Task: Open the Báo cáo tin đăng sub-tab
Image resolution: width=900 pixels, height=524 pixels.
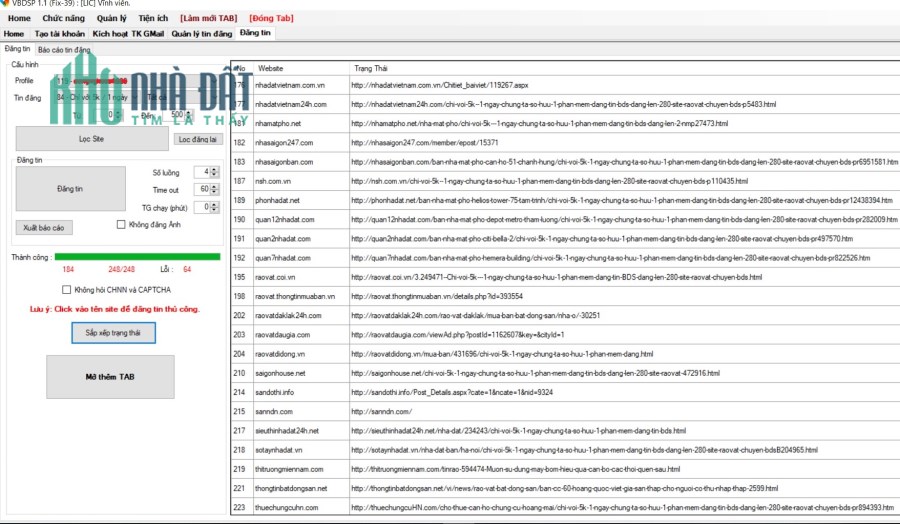Action: point(64,50)
